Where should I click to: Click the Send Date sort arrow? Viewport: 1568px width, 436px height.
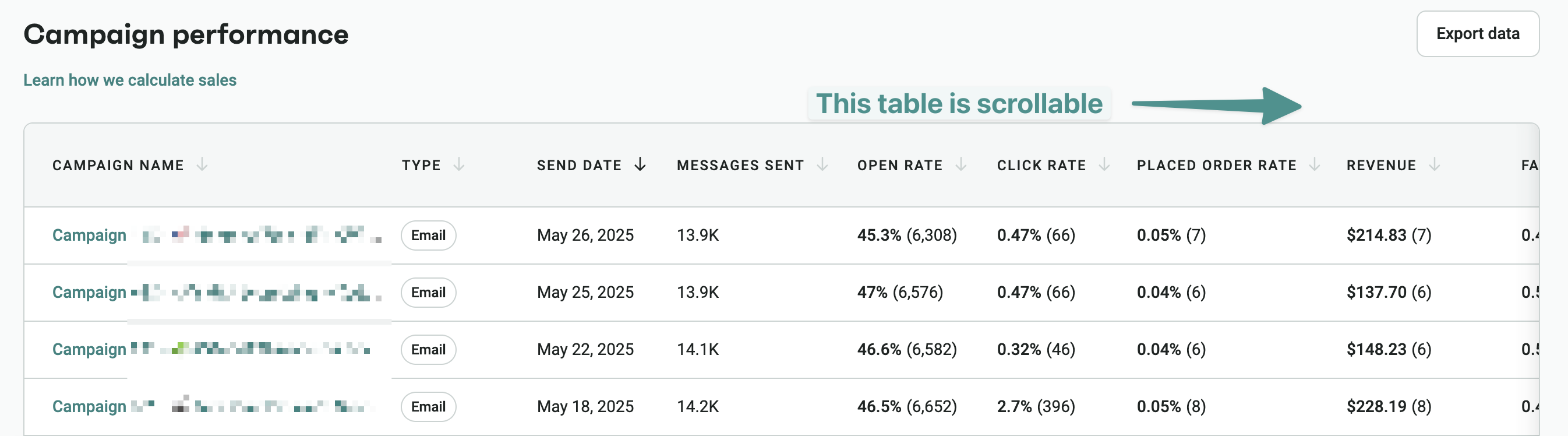(x=640, y=164)
